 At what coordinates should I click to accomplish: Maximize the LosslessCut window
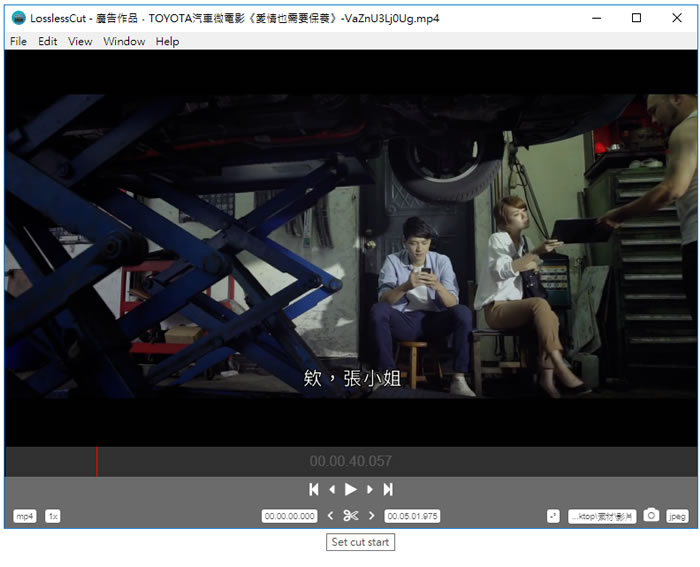[x=637, y=18]
